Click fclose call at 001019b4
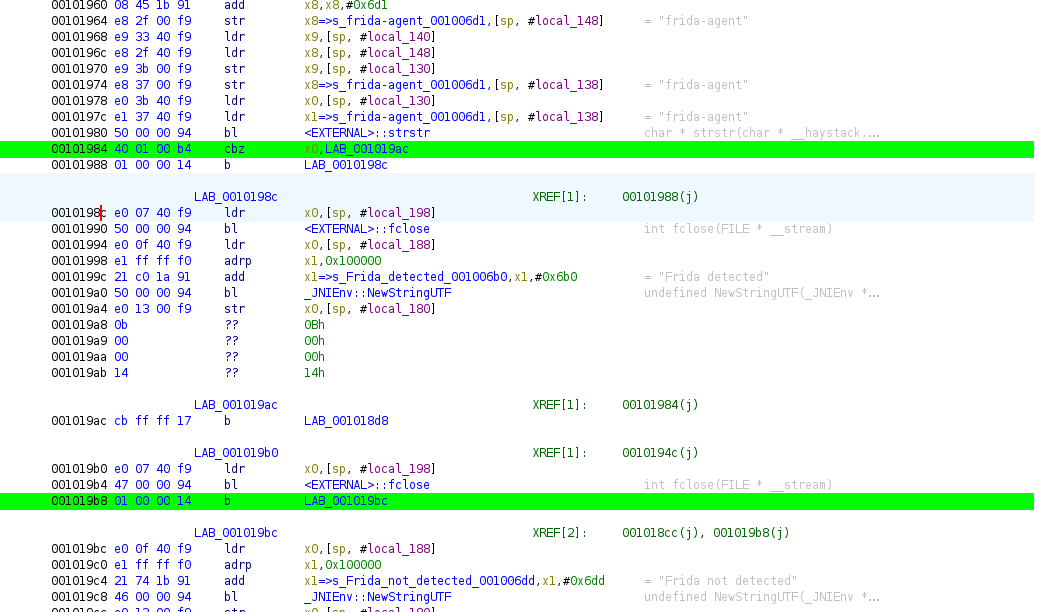Viewport: 1047px width, 612px height. click(367, 485)
